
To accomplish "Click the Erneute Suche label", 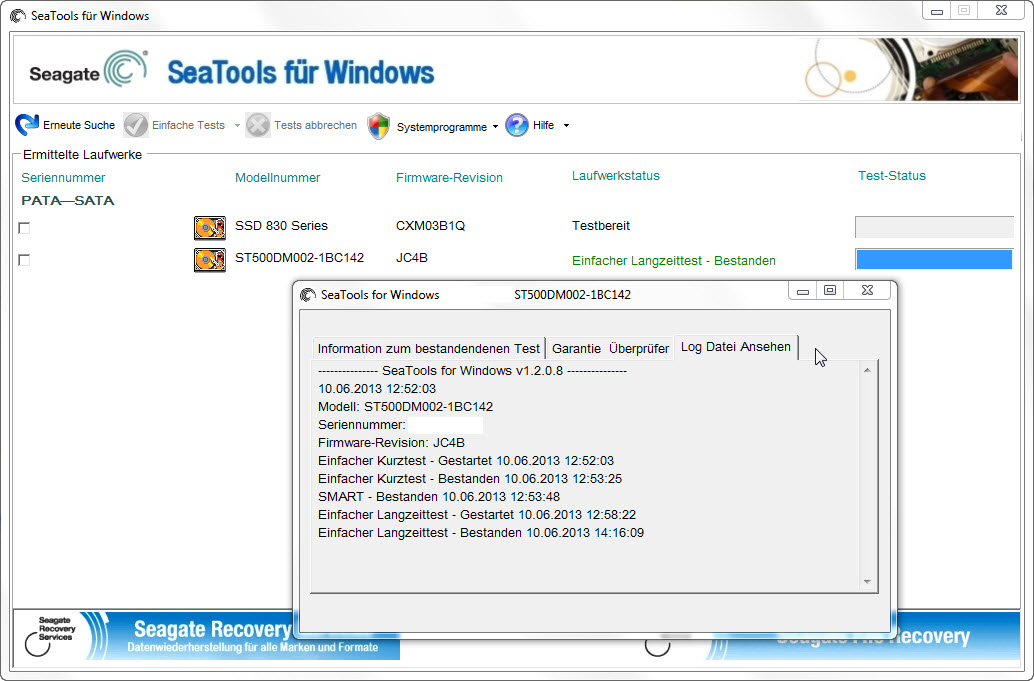I will point(79,125).
